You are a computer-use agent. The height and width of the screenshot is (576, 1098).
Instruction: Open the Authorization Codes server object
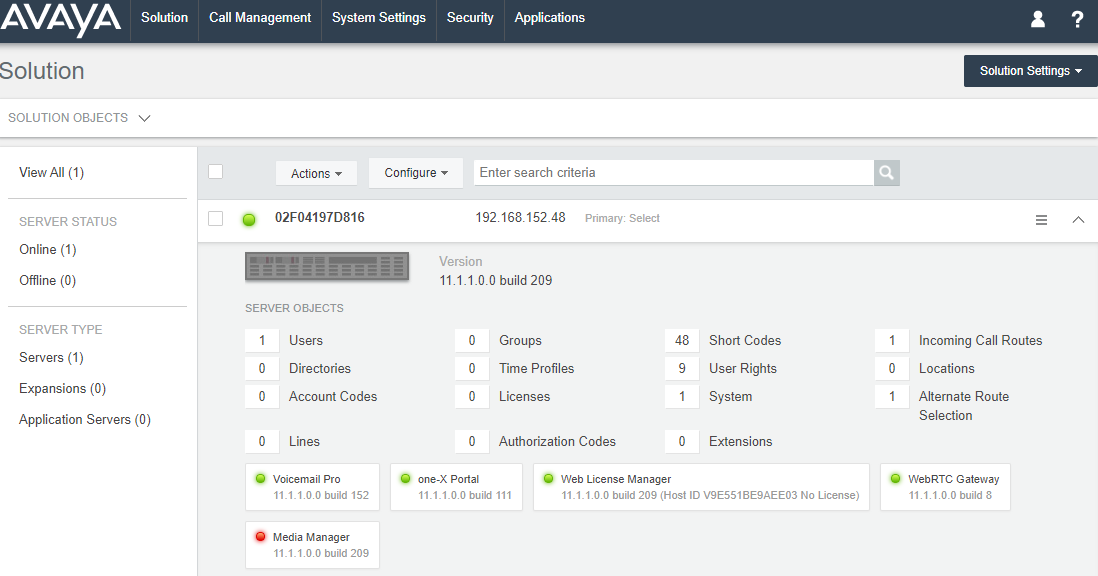tap(557, 442)
